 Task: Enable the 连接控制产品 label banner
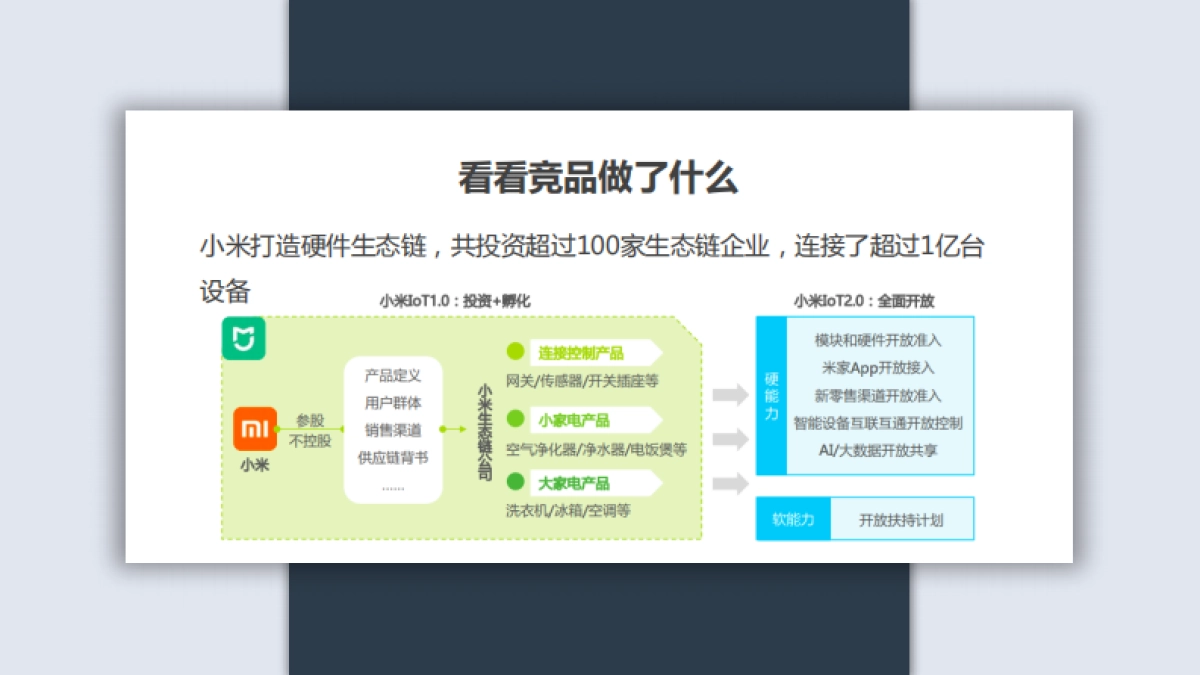point(590,352)
